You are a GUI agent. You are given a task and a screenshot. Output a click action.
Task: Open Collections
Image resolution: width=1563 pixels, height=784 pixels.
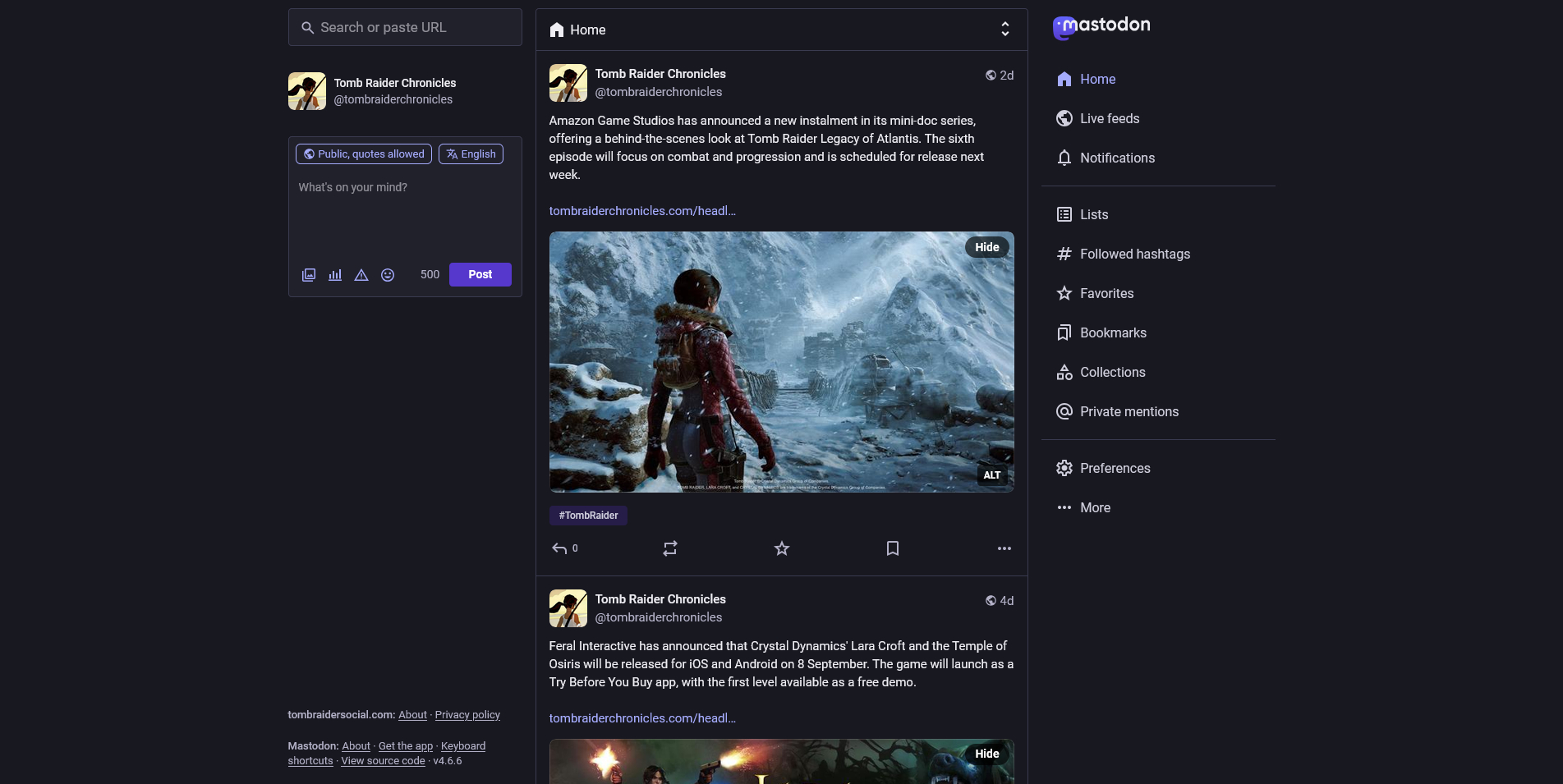(x=1101, y=372)
